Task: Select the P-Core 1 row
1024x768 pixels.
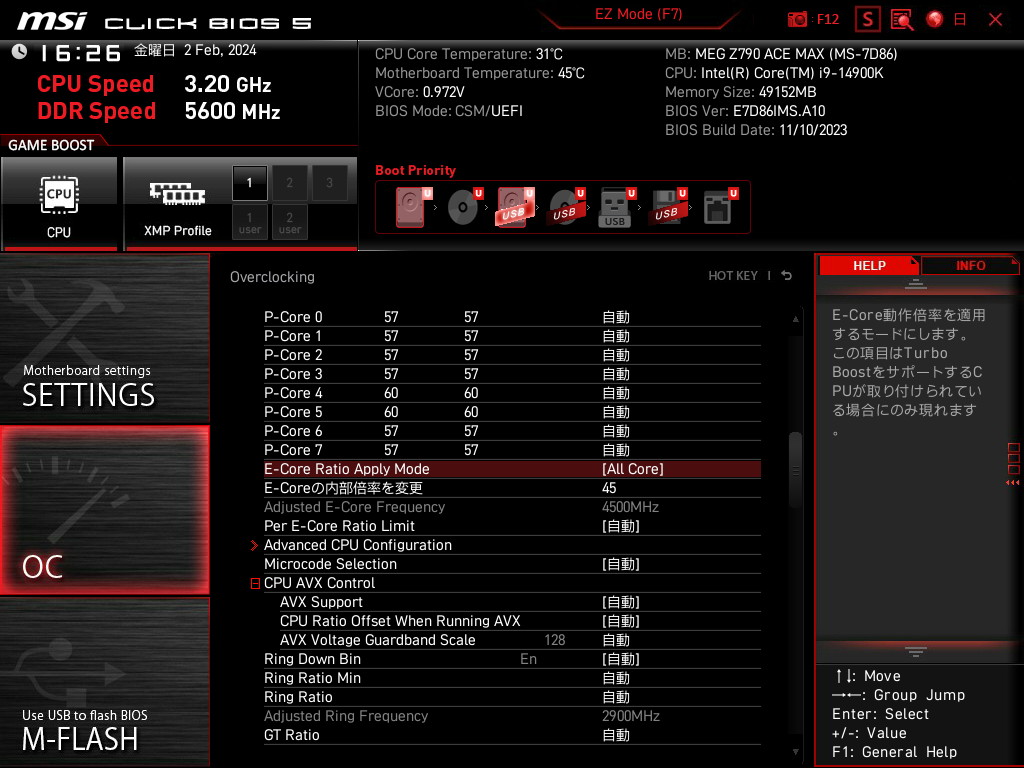Action: (x=512, y=336)
